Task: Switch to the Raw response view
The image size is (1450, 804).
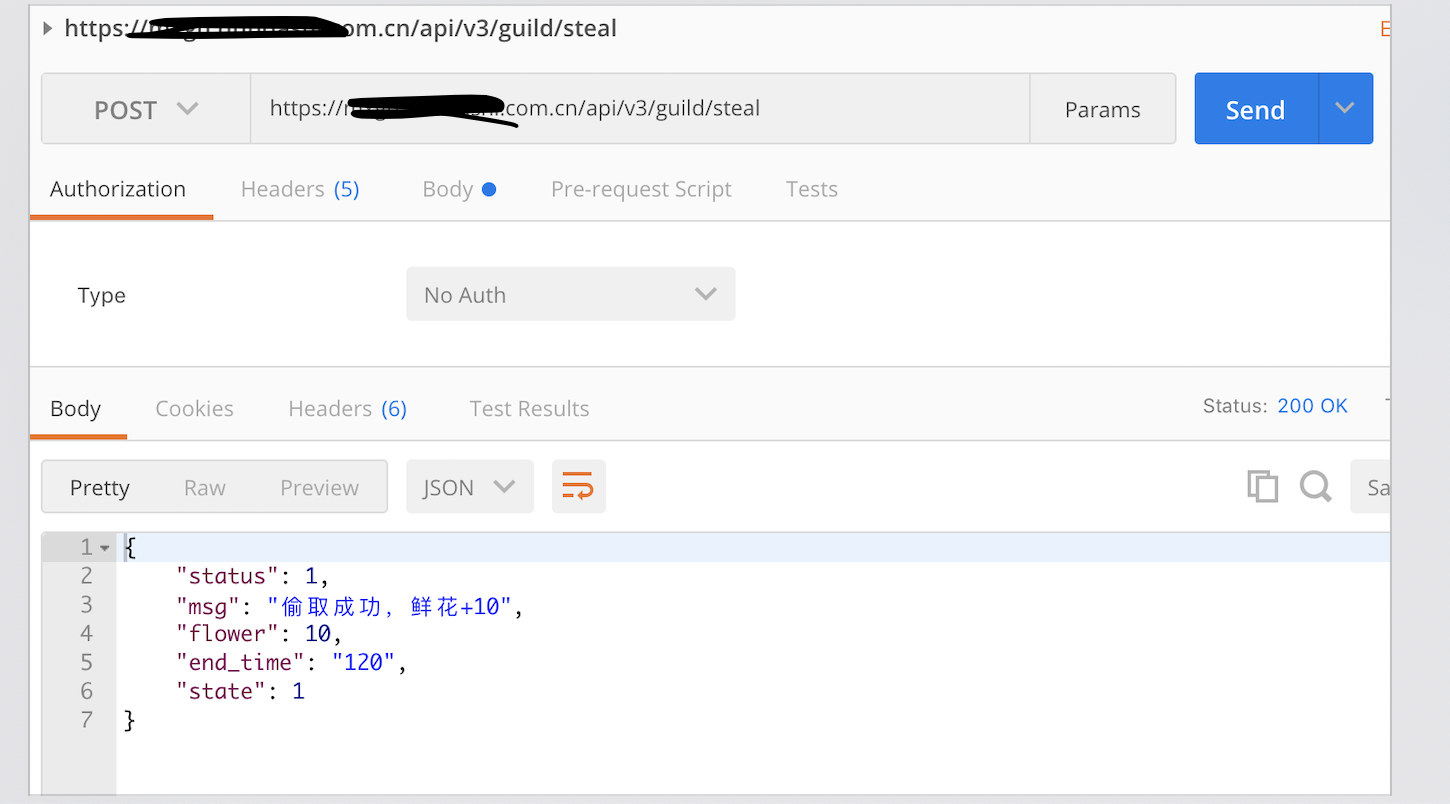Action: point(205,487)
